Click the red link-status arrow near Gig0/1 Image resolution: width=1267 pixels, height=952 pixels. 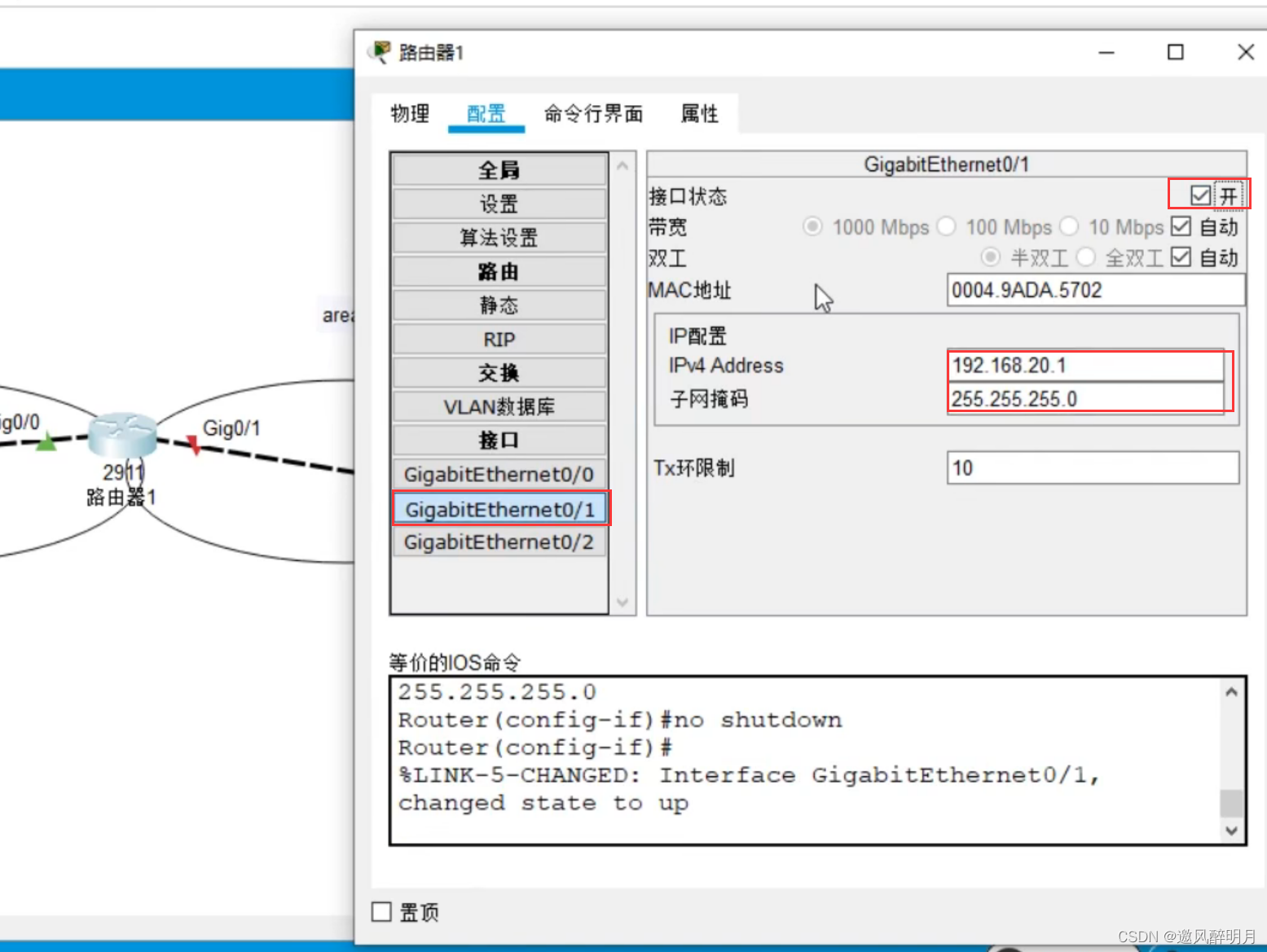point(194,445)
